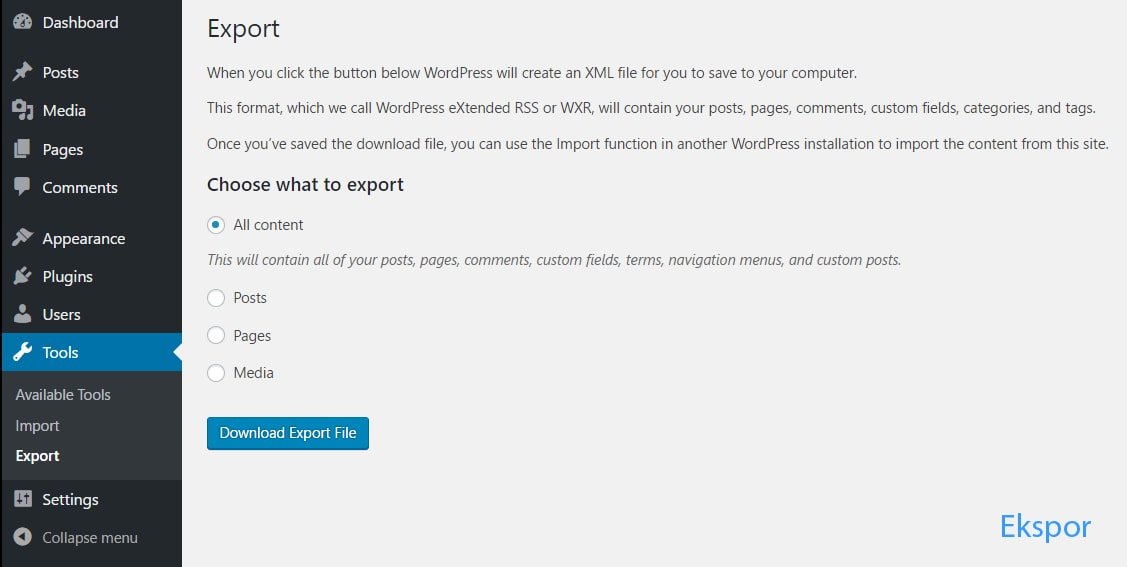
Task: Click the 'Choose what to export' heading
Action: click(305, 185)
